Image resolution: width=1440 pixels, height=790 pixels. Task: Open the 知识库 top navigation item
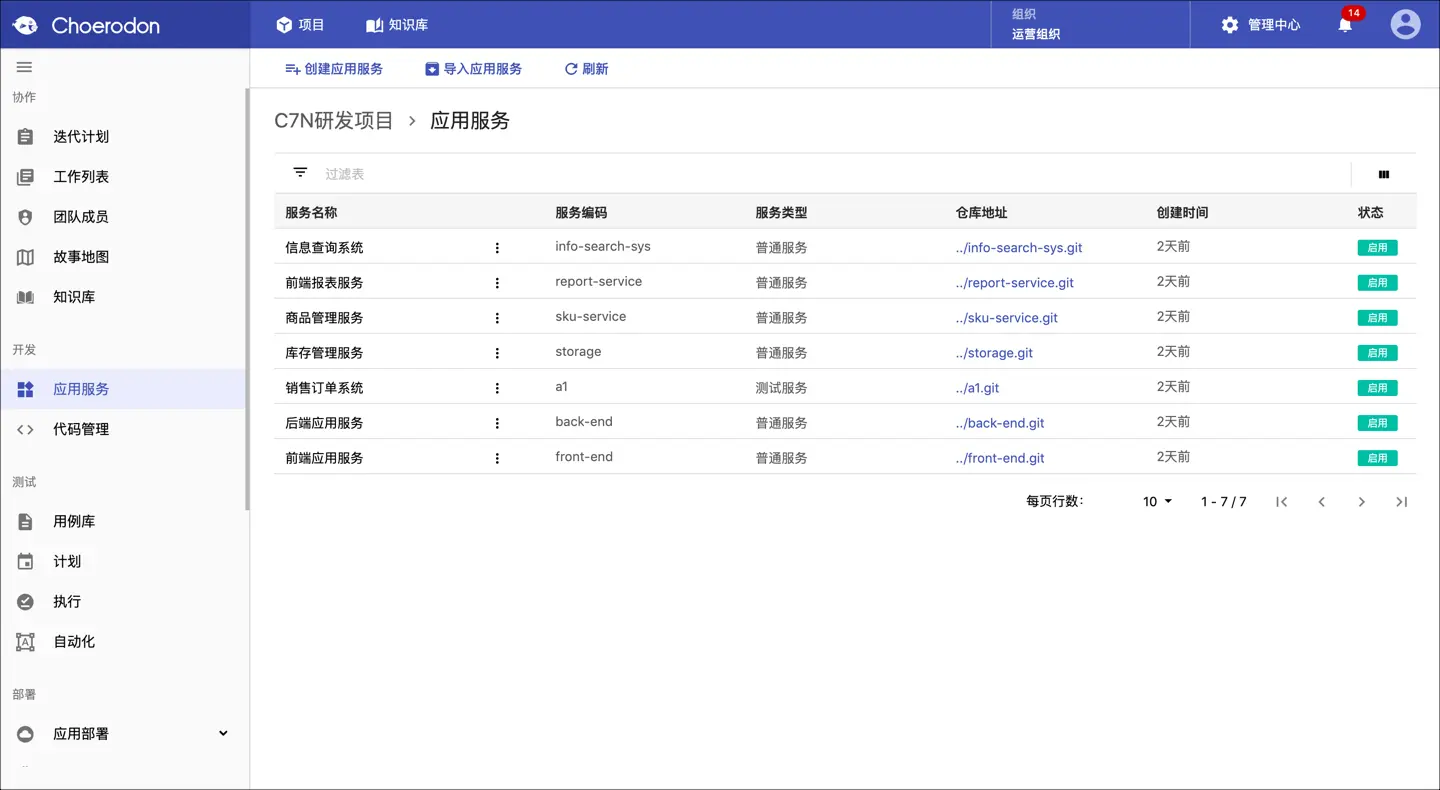click(397, 25)
